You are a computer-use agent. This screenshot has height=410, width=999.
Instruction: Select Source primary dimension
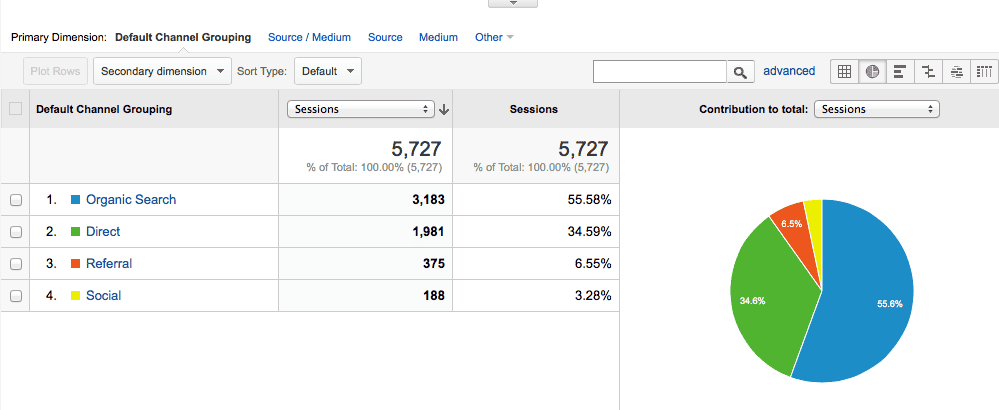tap(385, 37)
